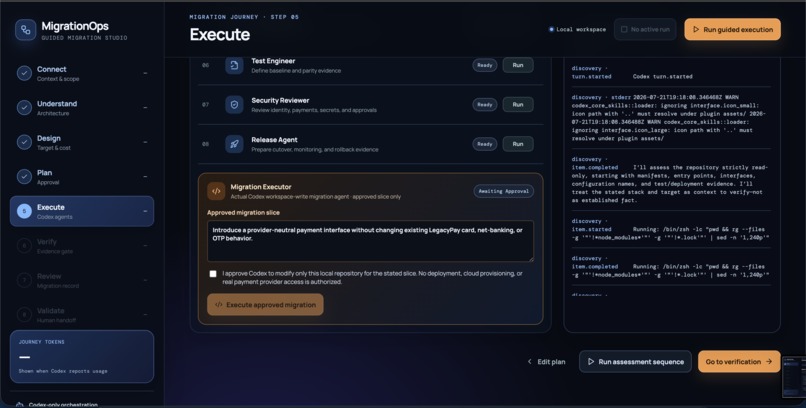Screen dimensions: 806x408
Task: Collapse the Plan step dash
Action: [145, 177]
